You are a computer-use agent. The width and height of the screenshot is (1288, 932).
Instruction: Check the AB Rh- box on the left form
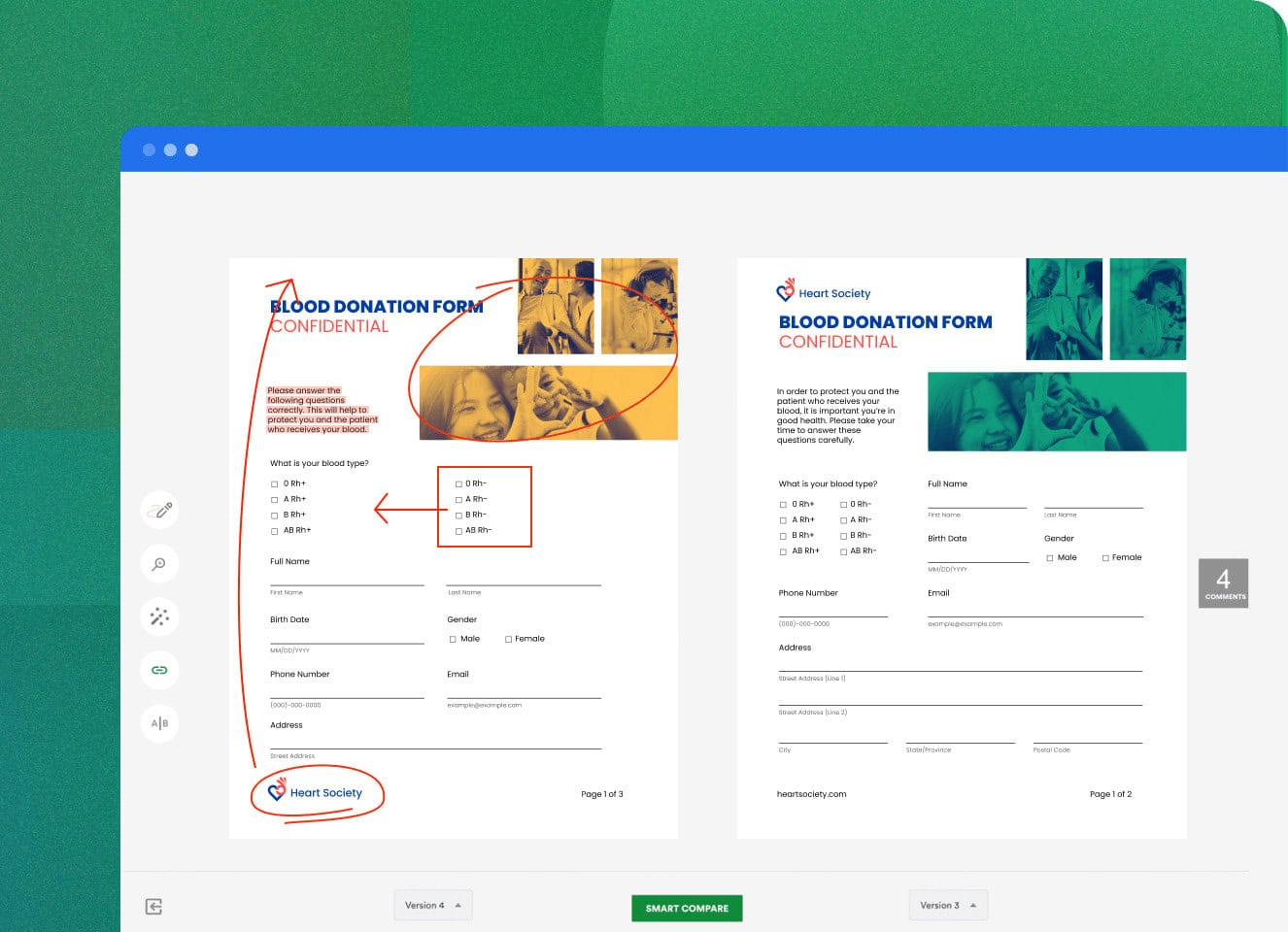[458, 530]
